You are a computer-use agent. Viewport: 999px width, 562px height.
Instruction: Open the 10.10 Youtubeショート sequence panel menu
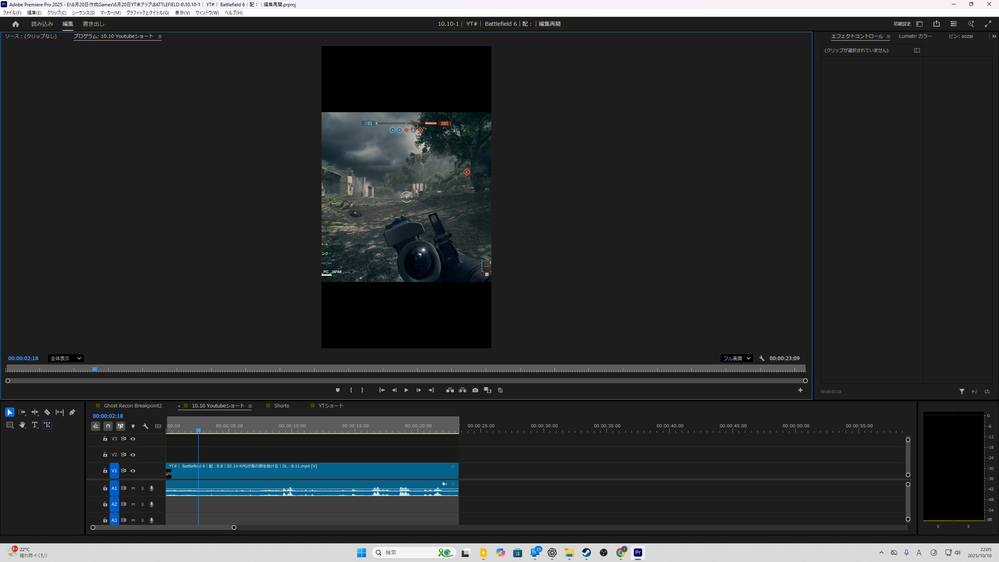click(x=250, y=406)
